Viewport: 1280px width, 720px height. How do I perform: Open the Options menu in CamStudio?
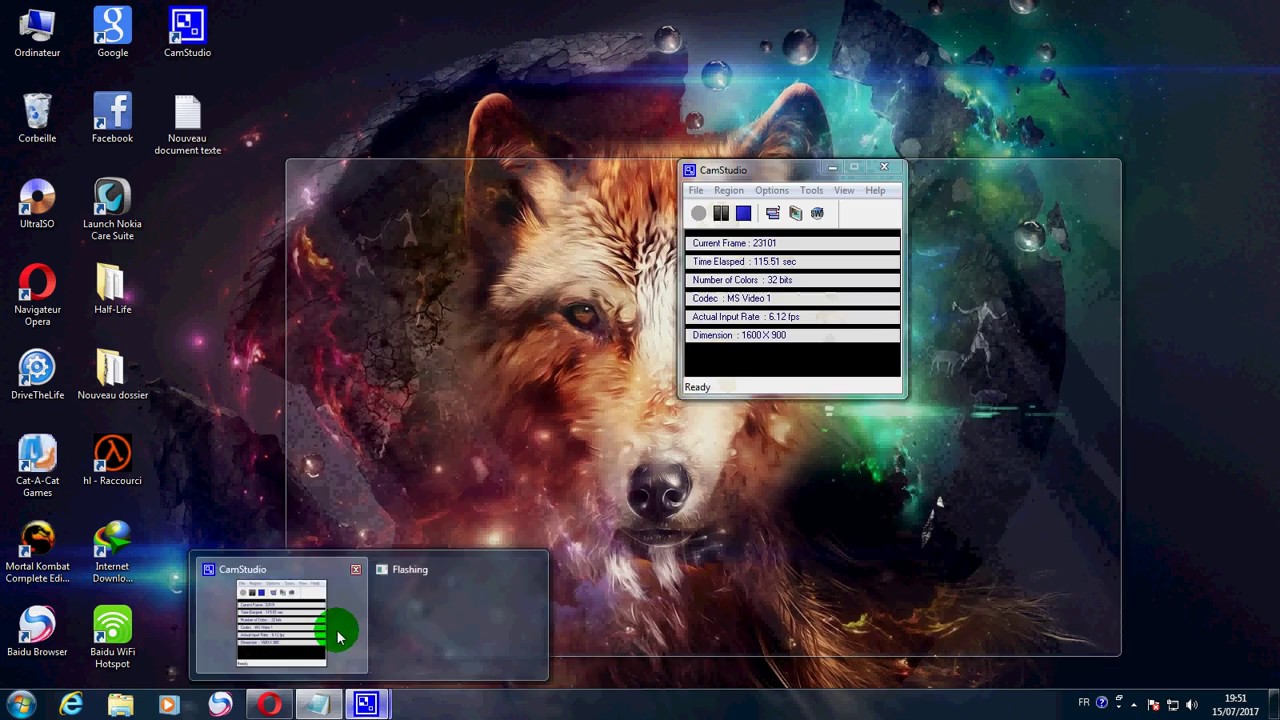point(772,190)
